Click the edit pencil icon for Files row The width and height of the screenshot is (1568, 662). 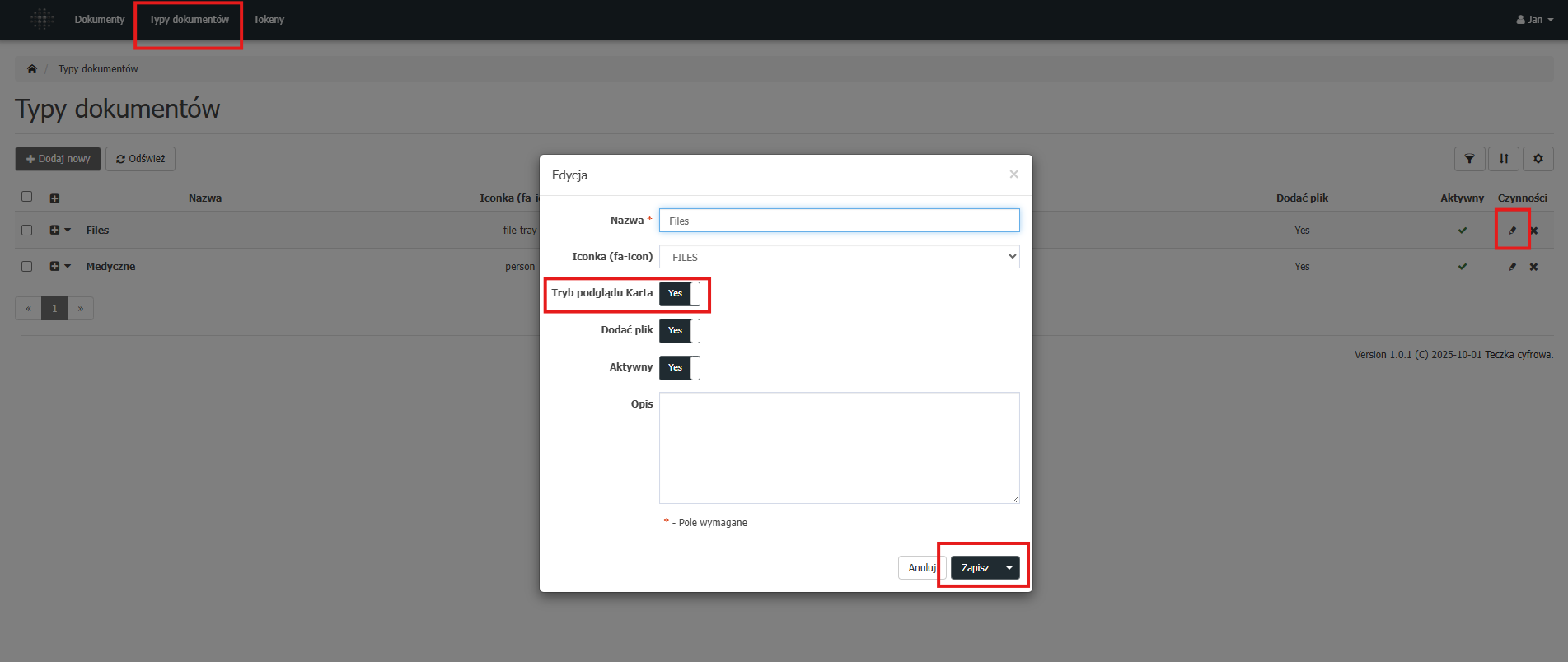coord(1512,231)
